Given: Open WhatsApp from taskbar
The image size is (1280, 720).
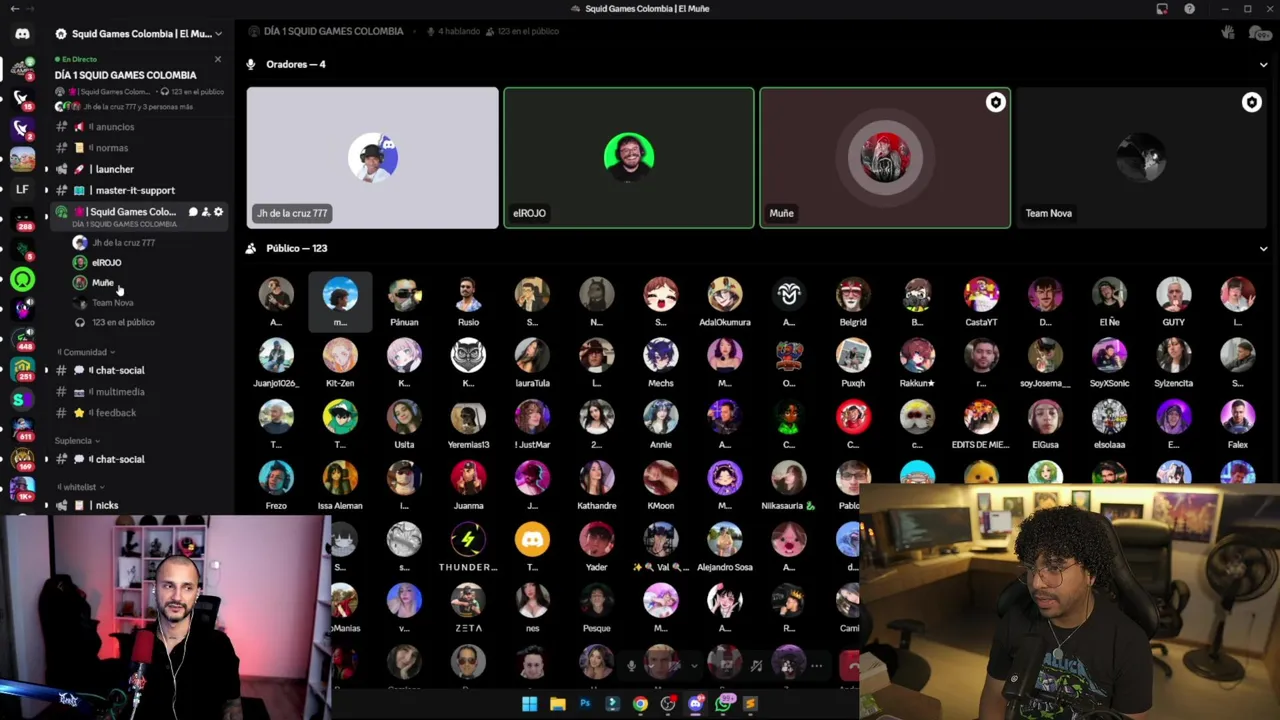Looking at the screenshot, I should (x=723, y=704).
